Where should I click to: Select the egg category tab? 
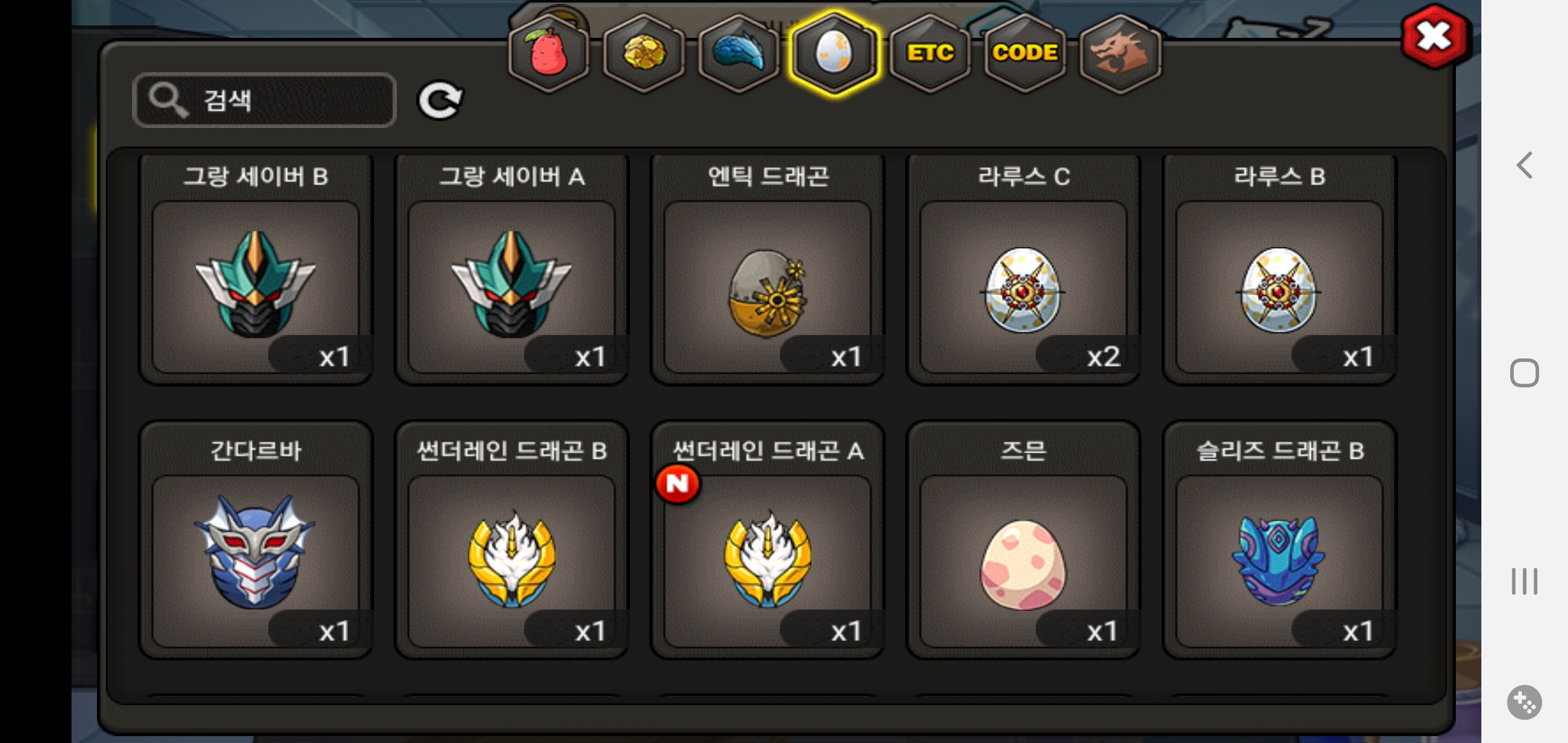[834, 53]
